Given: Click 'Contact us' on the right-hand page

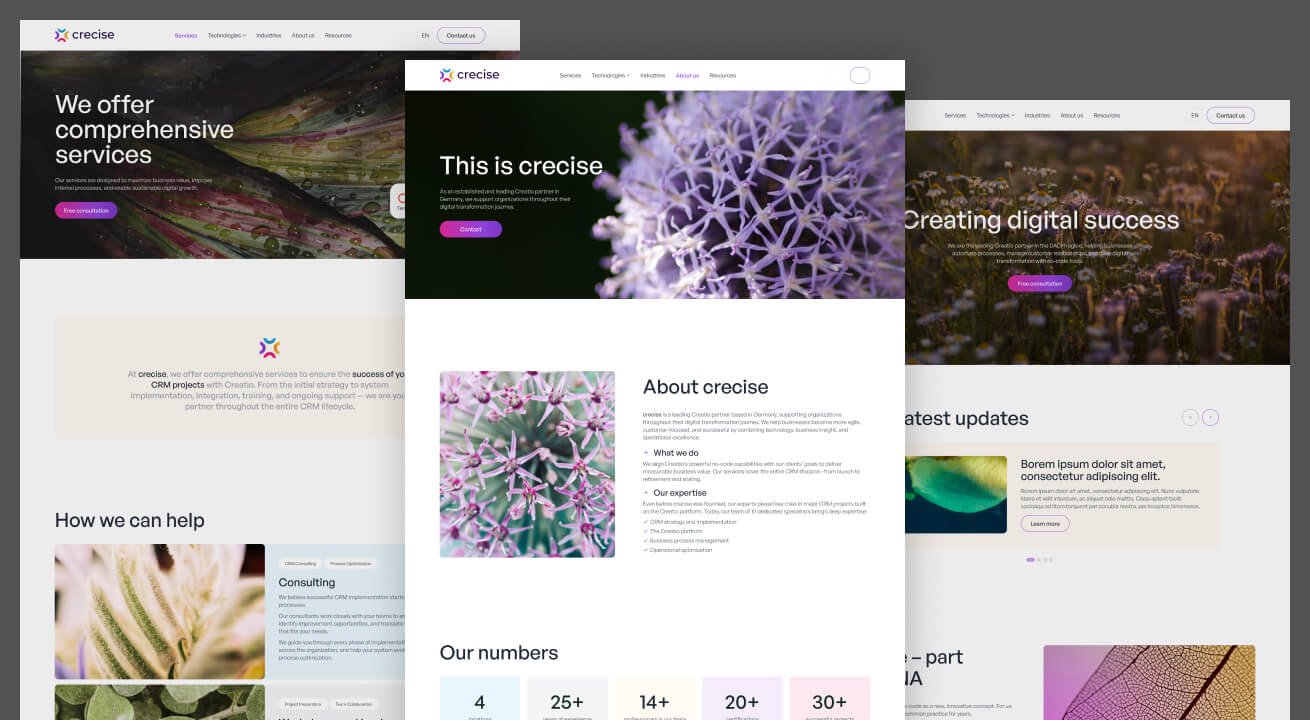Looking at the screenshot, I should click(x=1230, y=115).
